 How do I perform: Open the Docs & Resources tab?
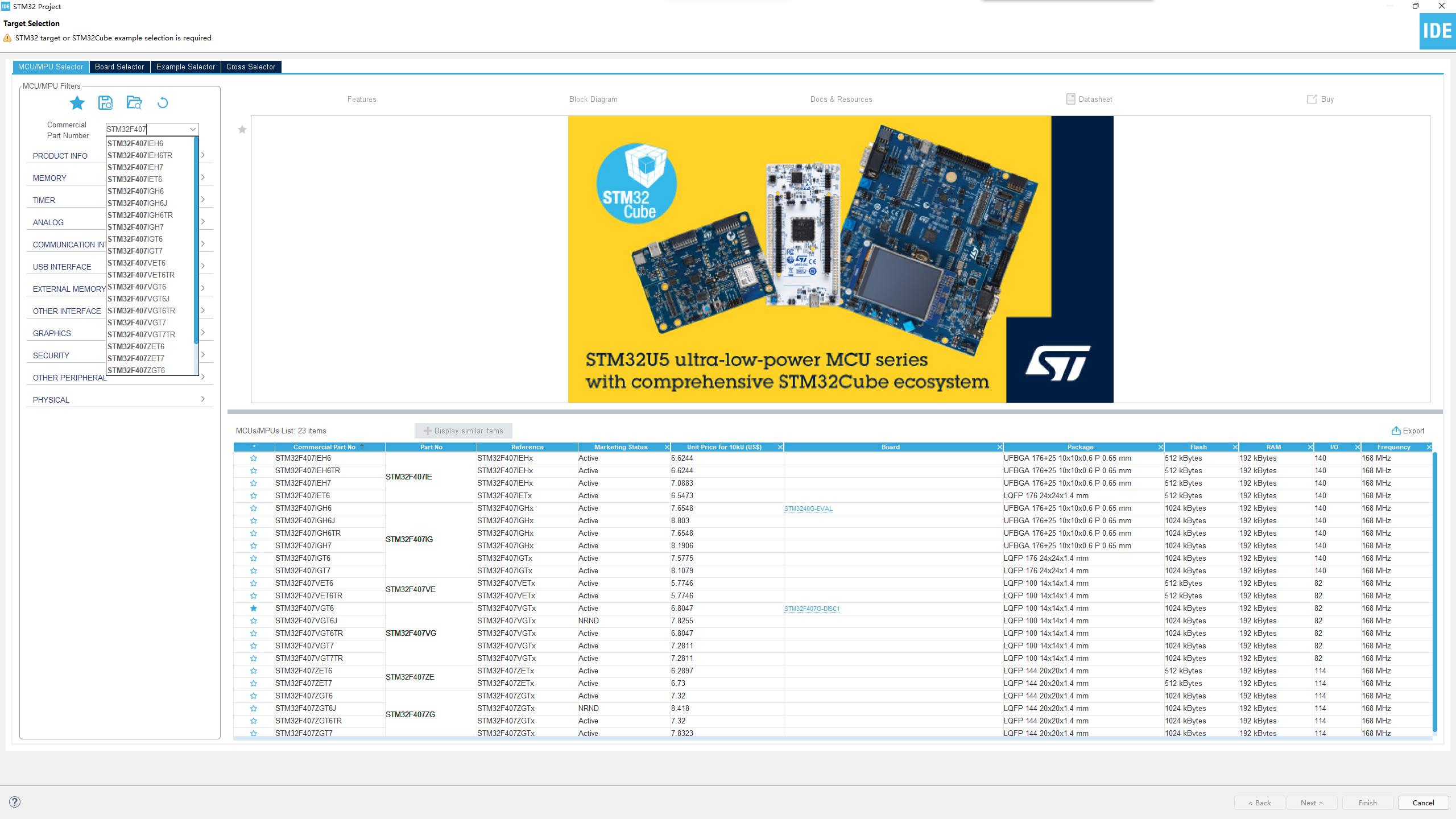point(841,99)
